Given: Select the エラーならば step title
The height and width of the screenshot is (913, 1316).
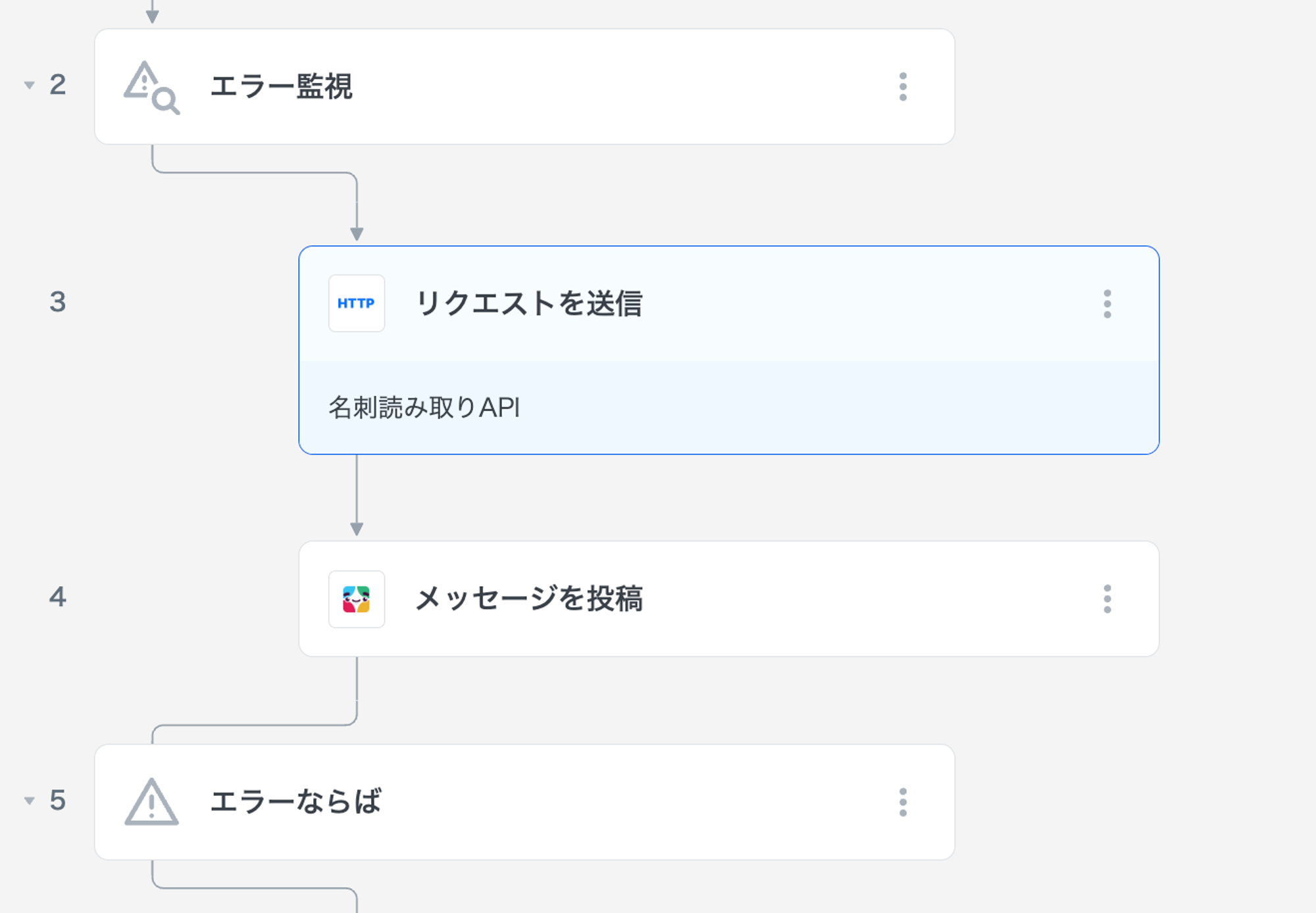Looking at the screenshot, I should pos(295,802).
